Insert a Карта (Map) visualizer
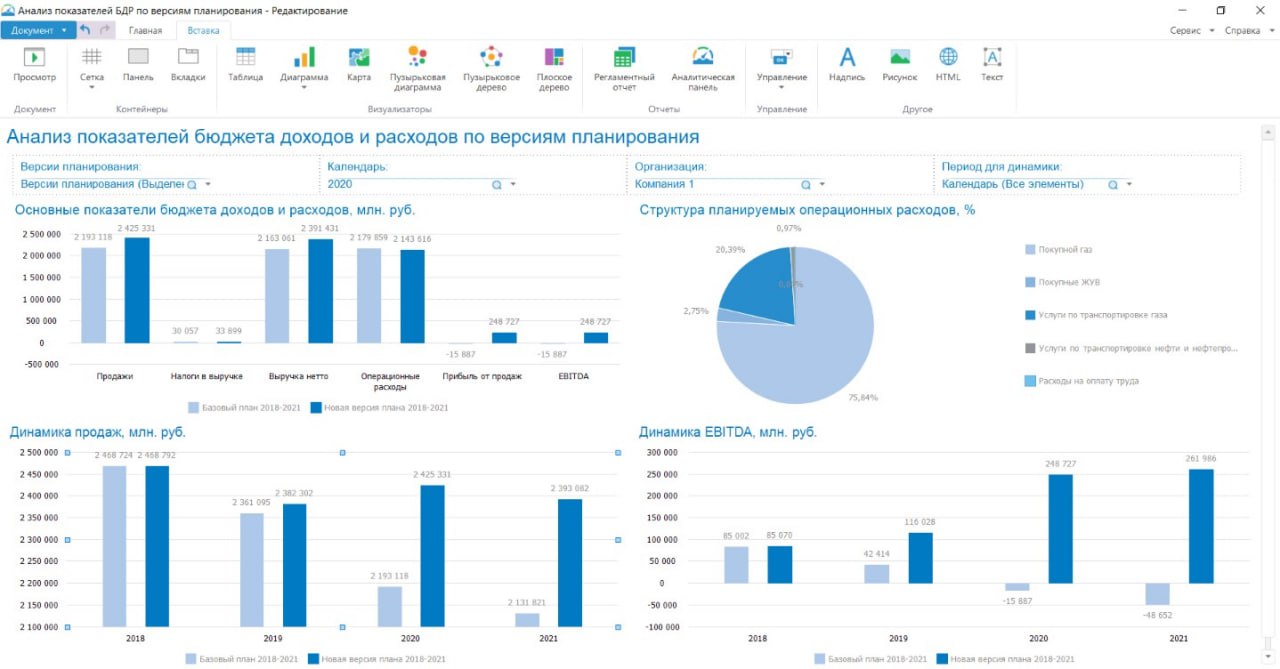Screen dimensions: 1280x669 click(359, 58)
